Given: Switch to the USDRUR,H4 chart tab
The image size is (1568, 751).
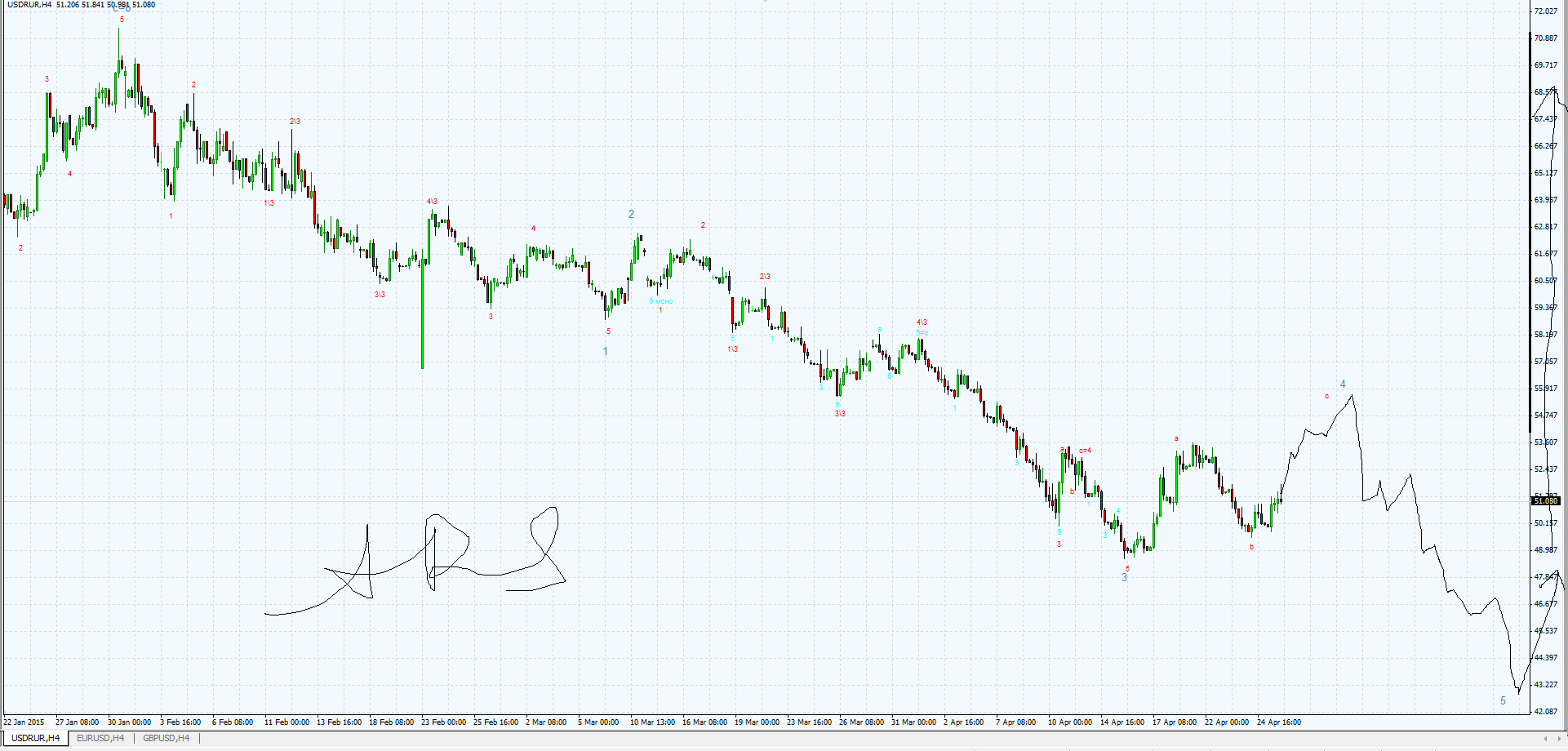Looking at the screenshot, I should [35, 738].
